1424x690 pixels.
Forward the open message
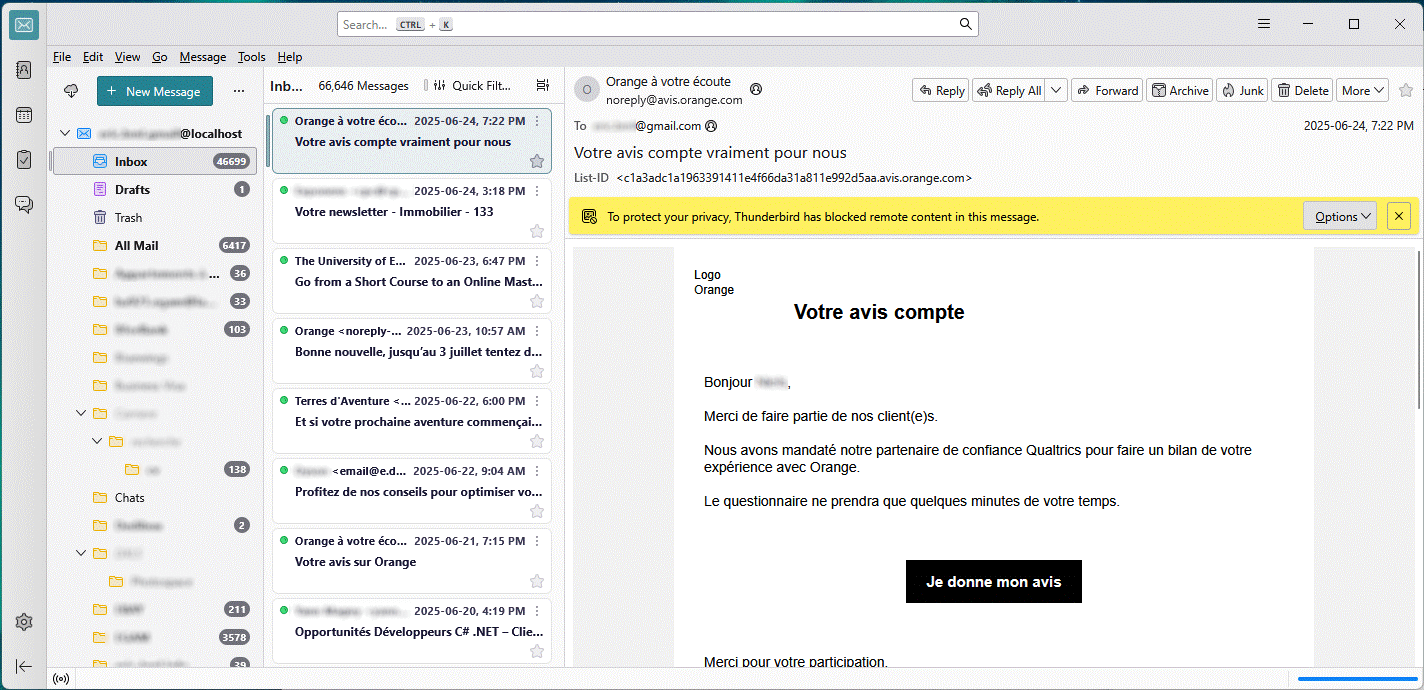click(1107, 90)
